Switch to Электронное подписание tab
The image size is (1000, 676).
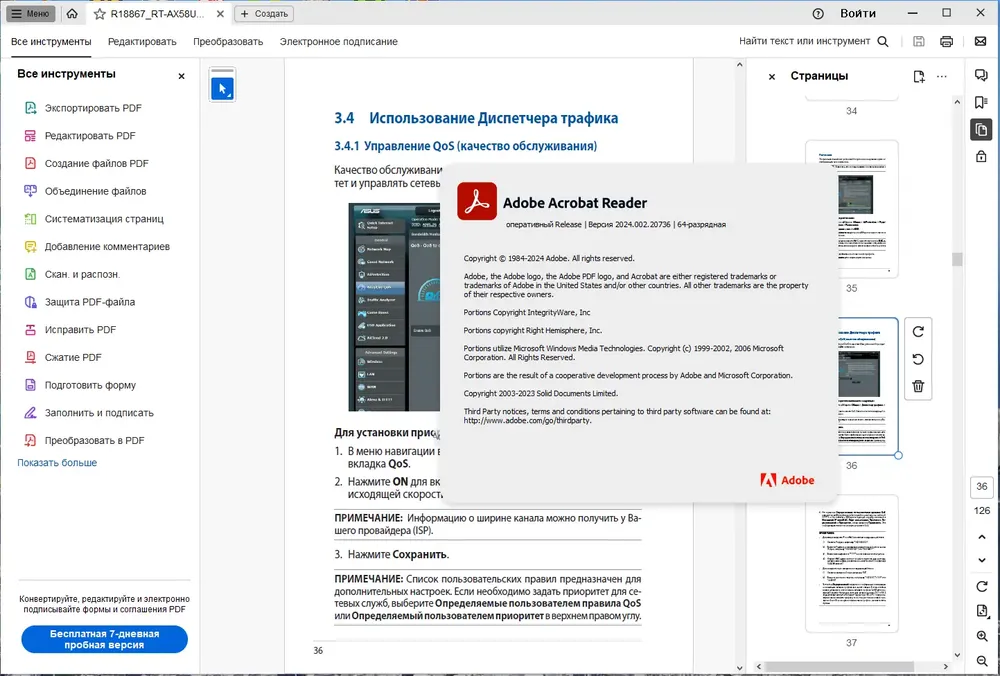(339, 41)
